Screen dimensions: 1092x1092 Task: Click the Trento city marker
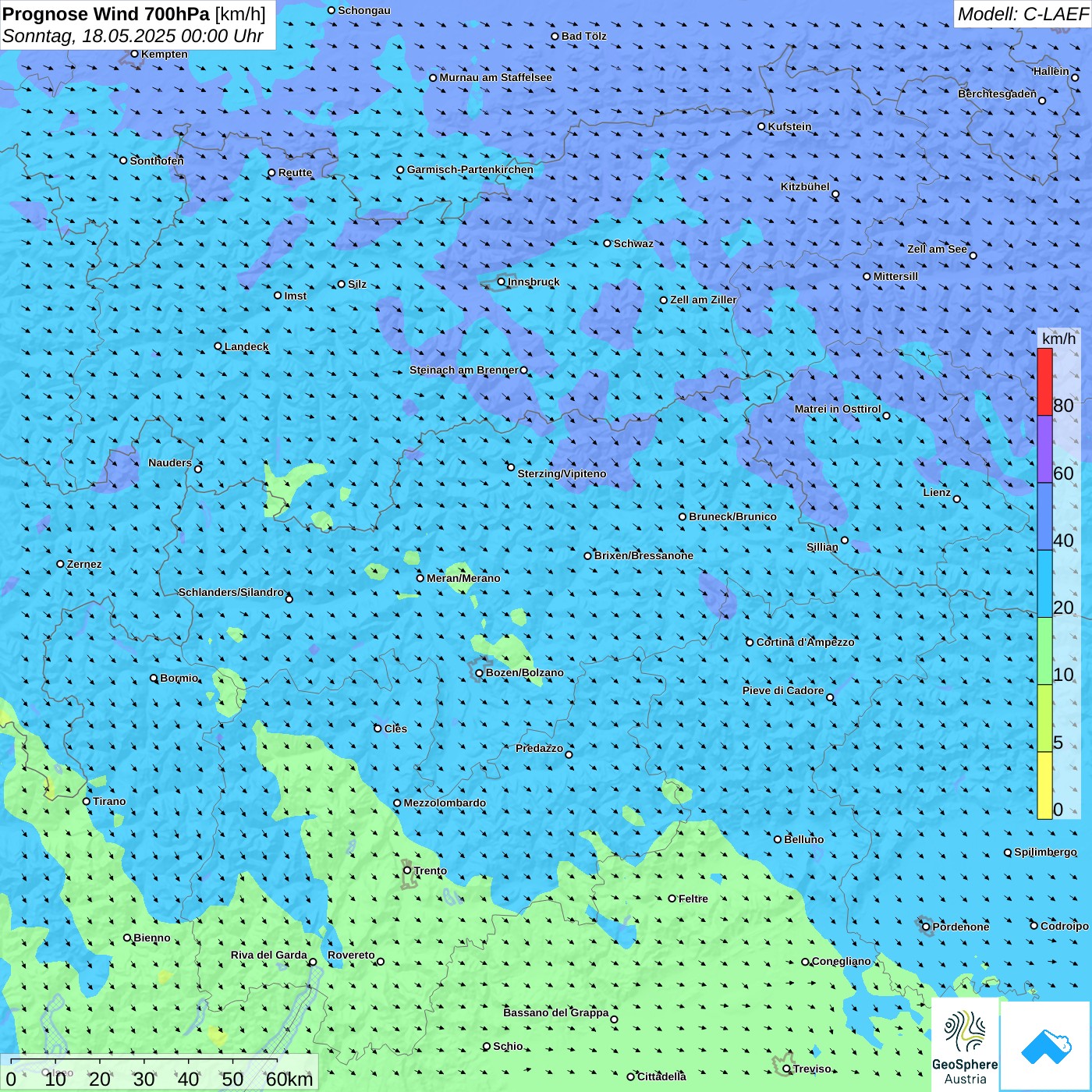(407, 870)
